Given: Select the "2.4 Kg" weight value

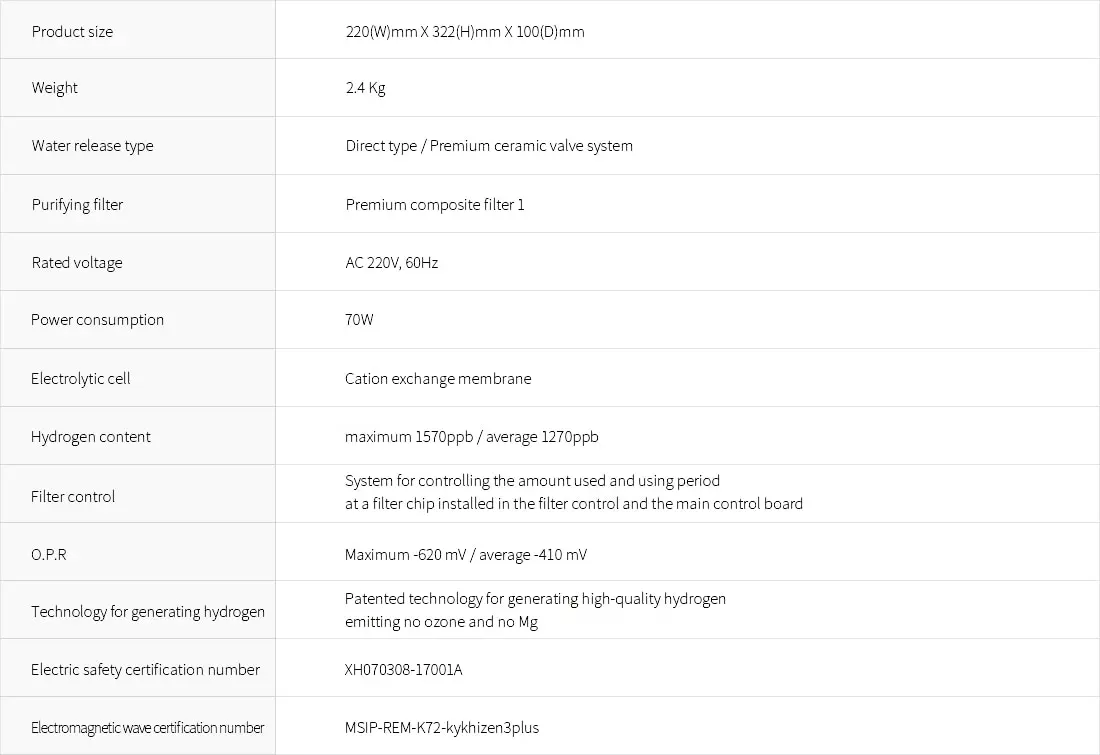Looking at the screenshot, I should pos(365,88).
